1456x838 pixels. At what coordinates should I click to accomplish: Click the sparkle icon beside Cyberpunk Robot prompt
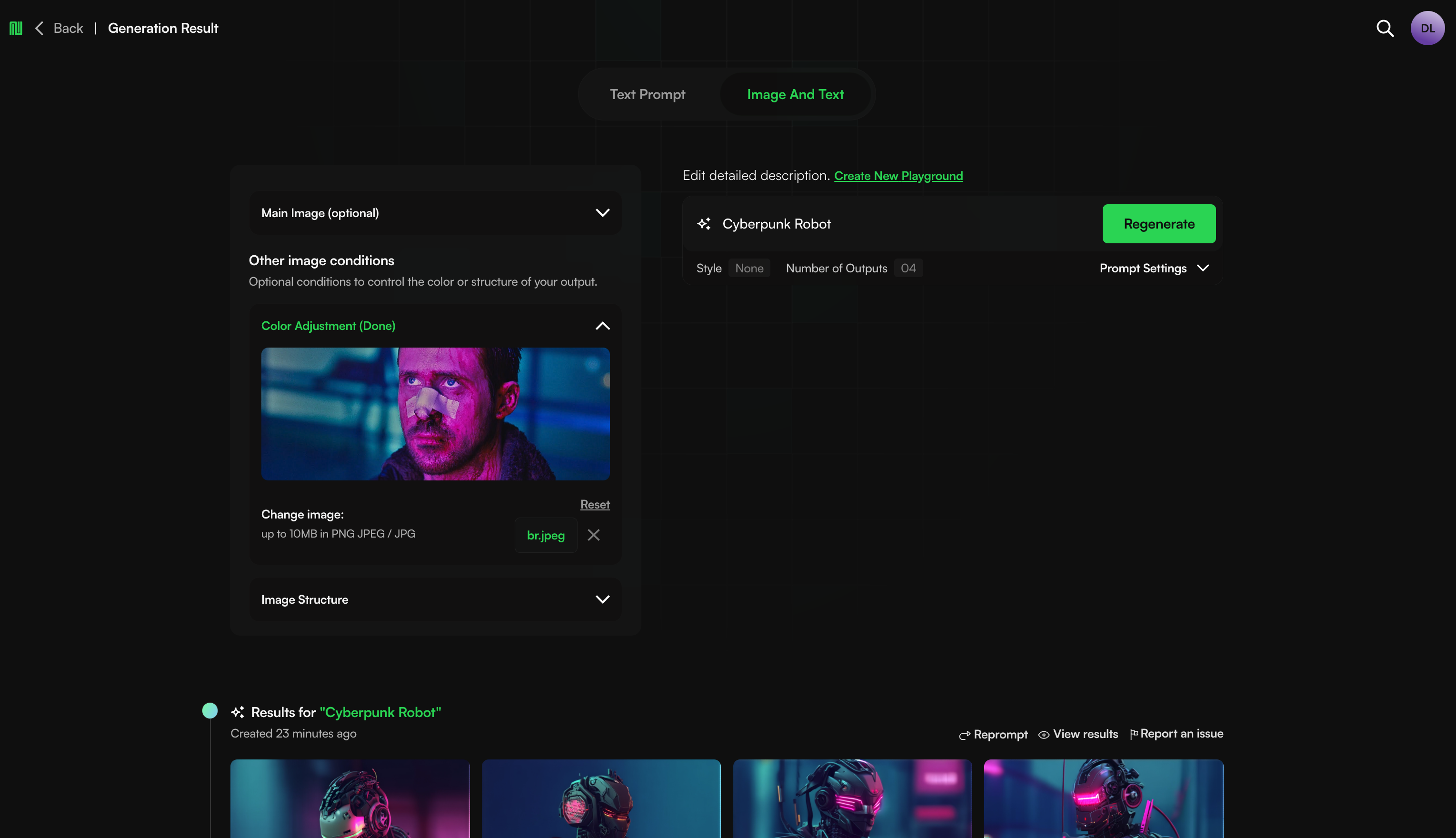(704, 224)
